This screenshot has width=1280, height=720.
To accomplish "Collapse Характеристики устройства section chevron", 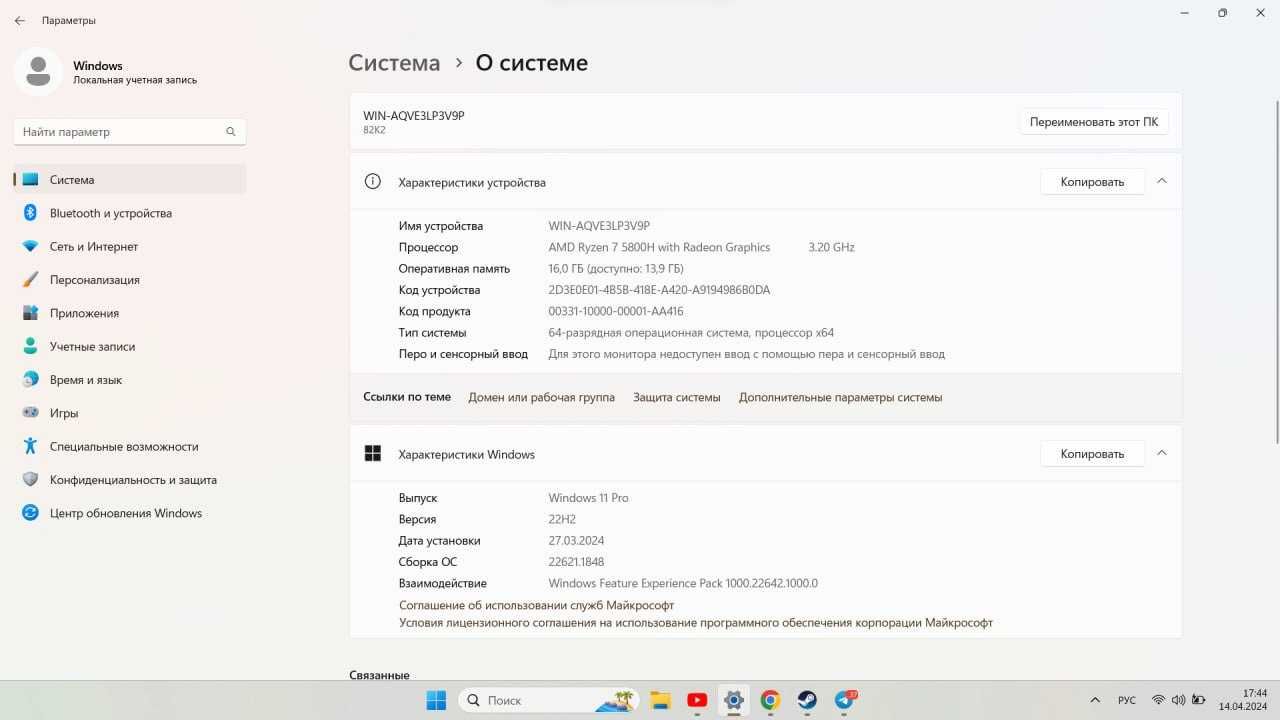I will (1162, 181).
